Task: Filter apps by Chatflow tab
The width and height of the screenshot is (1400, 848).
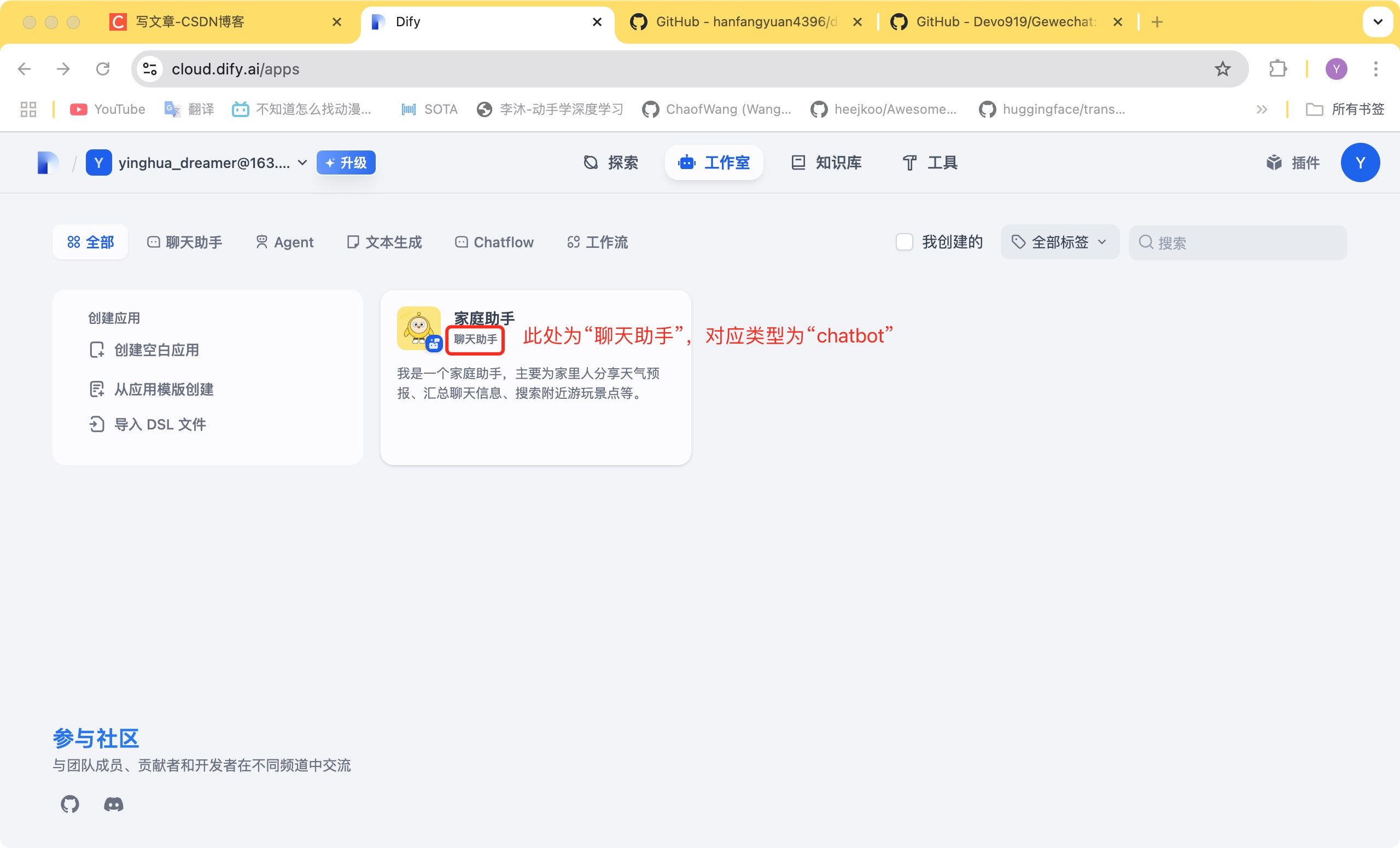Action: (x=494, y=243)
